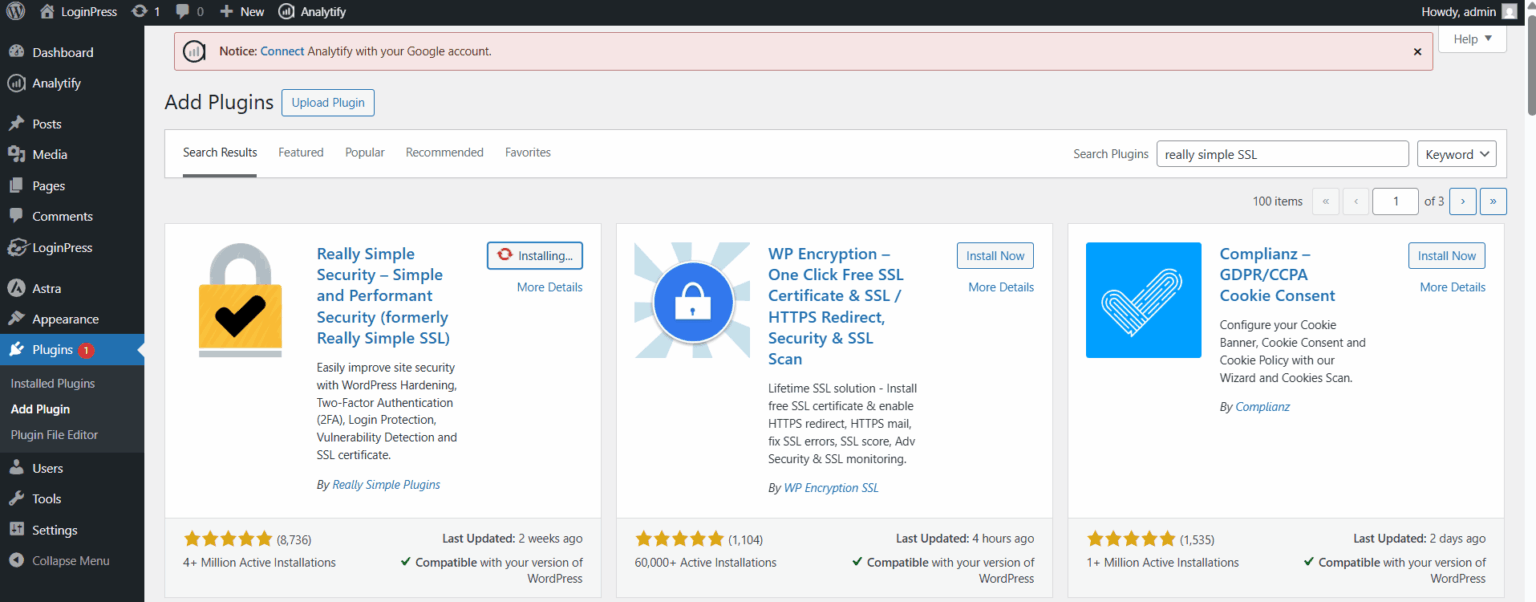Click the Posts pin icon

tap(16, 124)
